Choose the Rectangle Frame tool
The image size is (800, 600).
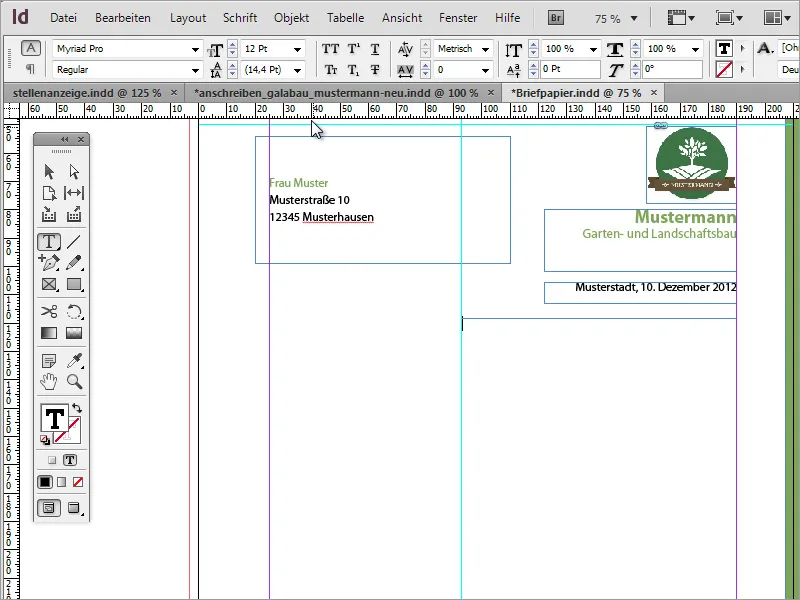[49, 284]
